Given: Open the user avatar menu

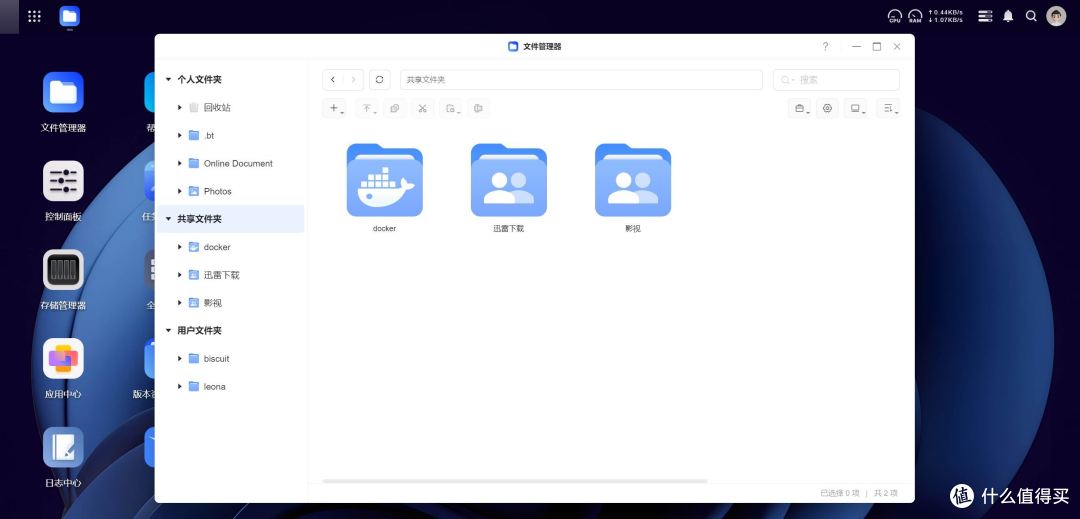Looking at the screenshot, I should coord(1056,16).
